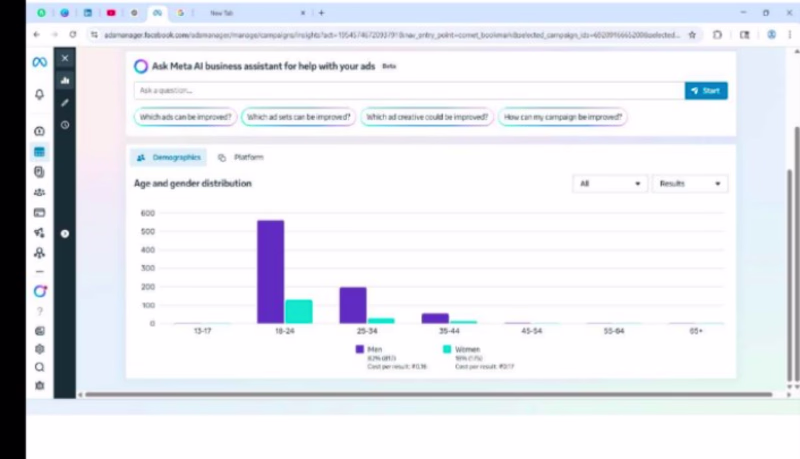This screenshot has height=459, width=800.
Task: Click the 'Age and gender distribution' heading
Action: coord(193,183)
